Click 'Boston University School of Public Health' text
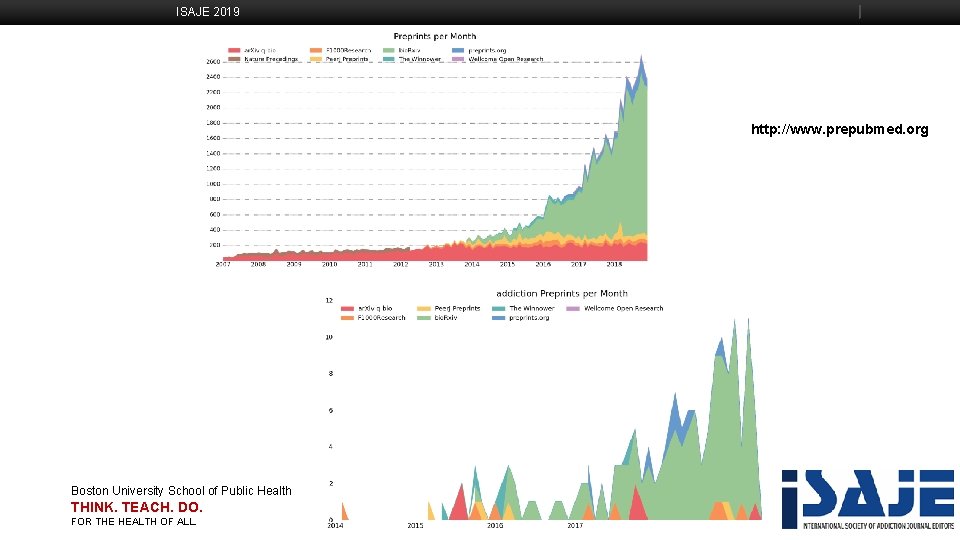 (181, 490)
